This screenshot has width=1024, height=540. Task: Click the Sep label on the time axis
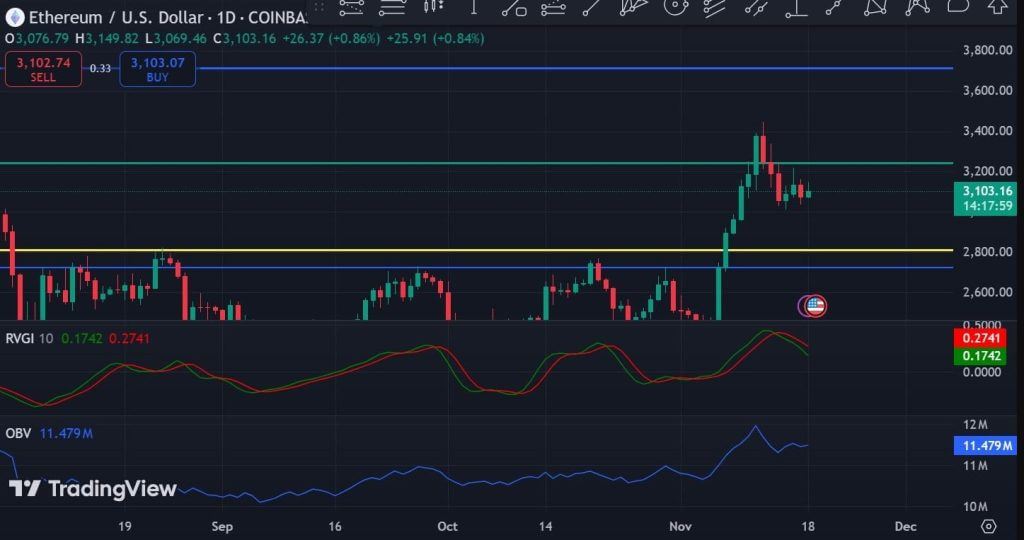(222, 526)
